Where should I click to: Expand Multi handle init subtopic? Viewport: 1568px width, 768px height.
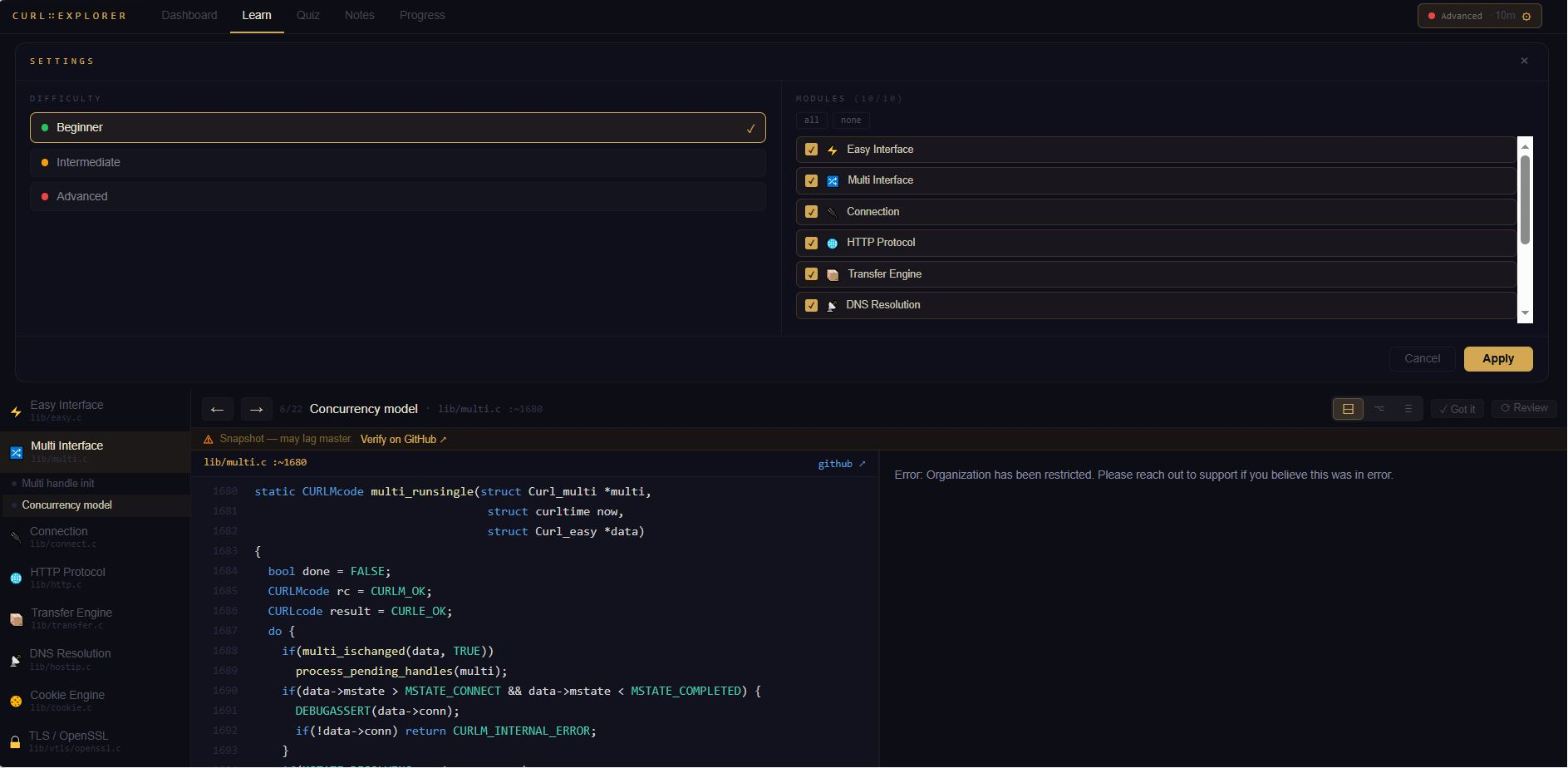(x=58, y=483)
